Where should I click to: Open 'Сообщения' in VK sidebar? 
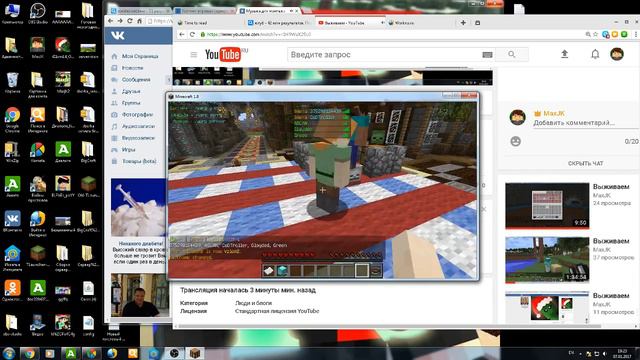tap(136, 80)
